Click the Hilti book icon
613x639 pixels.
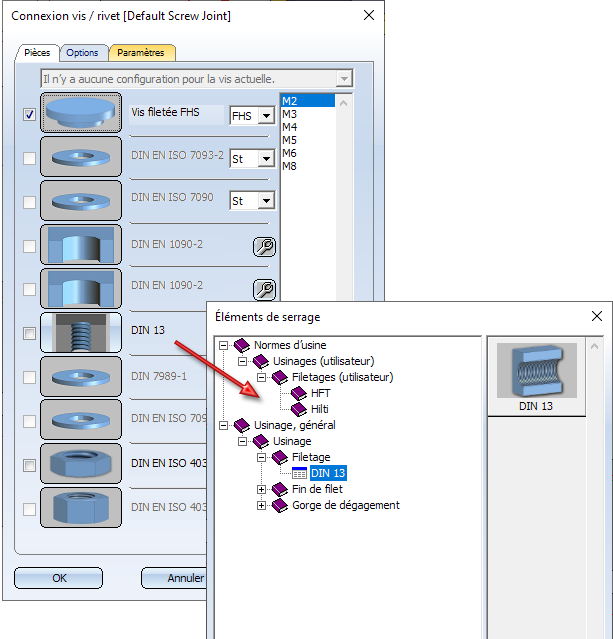click(x=299, y=409)
